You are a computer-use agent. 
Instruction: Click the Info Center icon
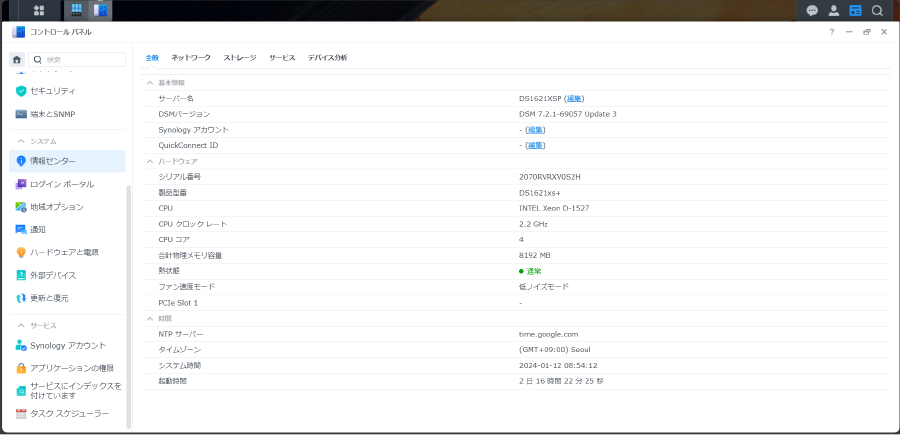pos(21,161)
